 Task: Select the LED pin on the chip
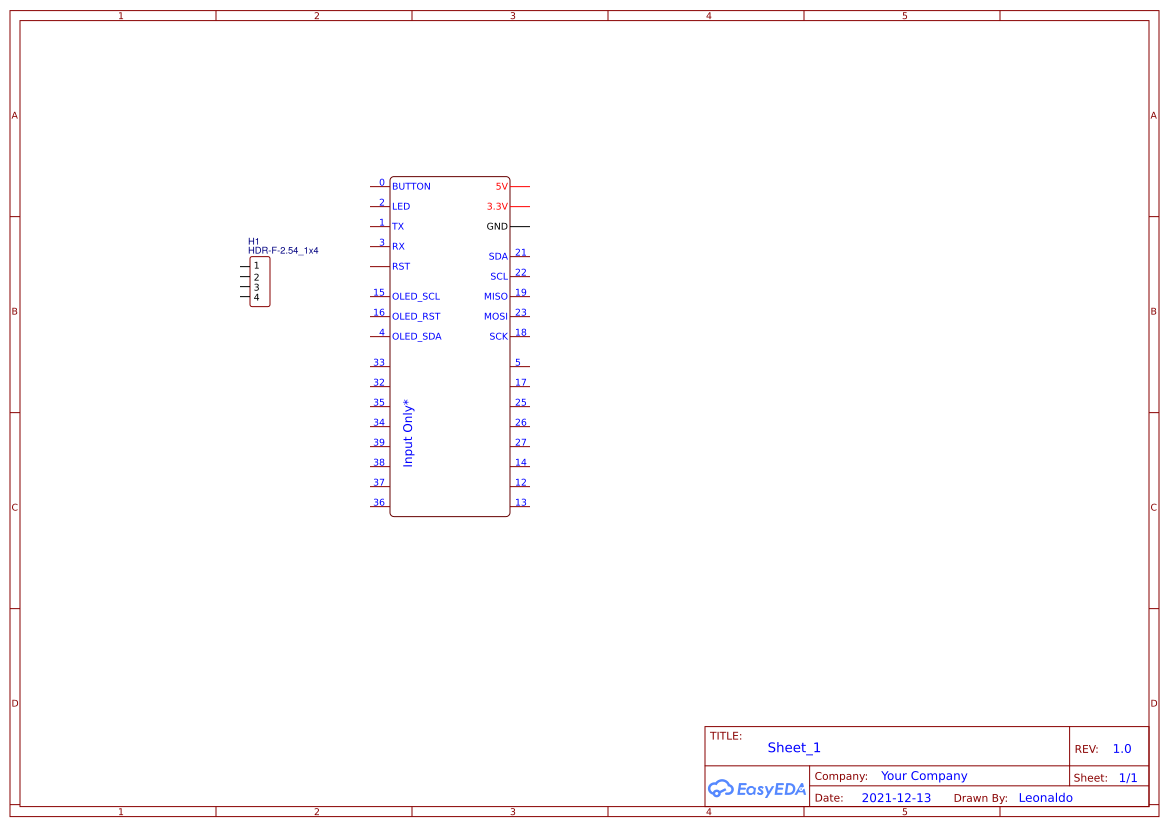coord(400,206)
